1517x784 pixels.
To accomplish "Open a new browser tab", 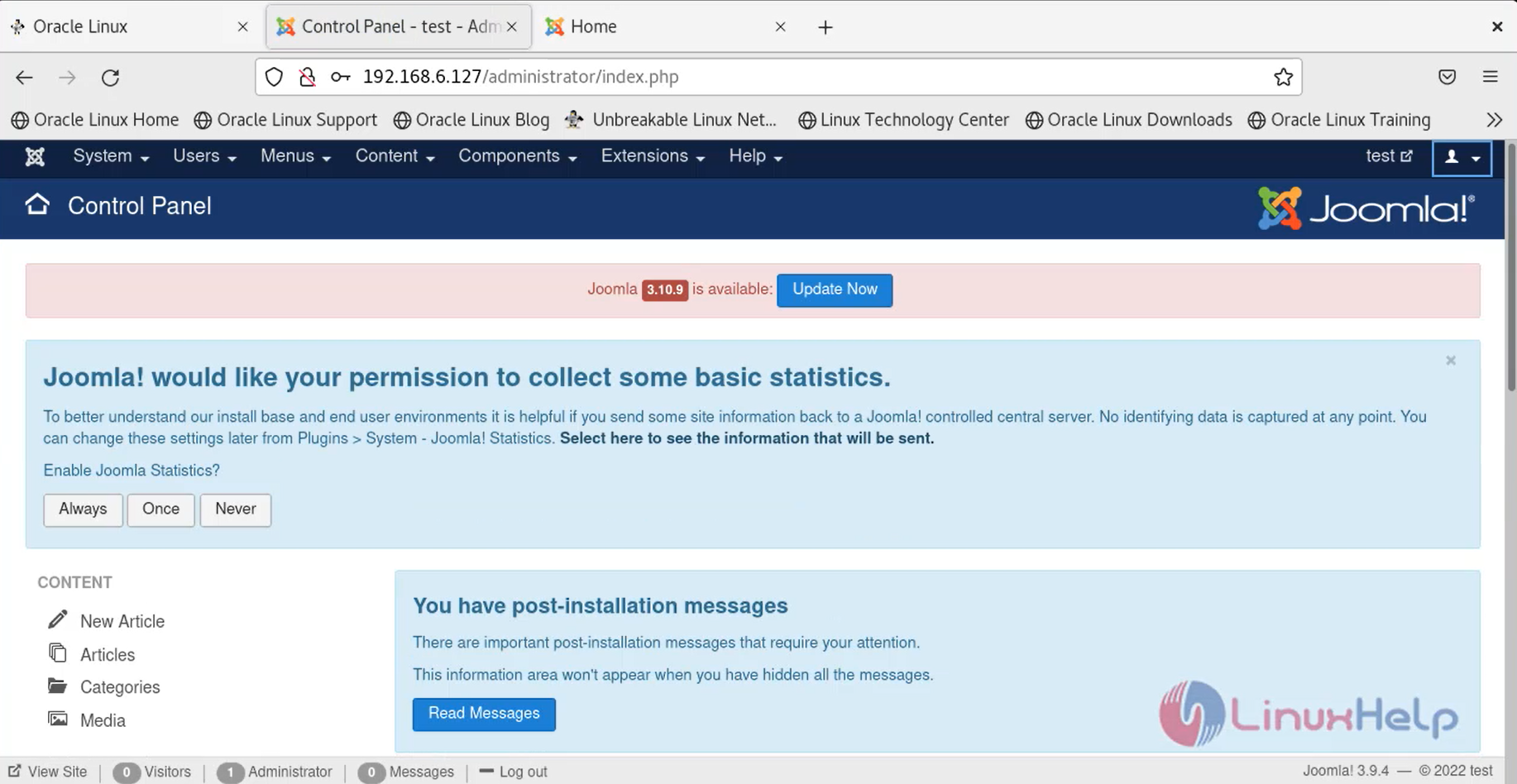I will (825, 26).
